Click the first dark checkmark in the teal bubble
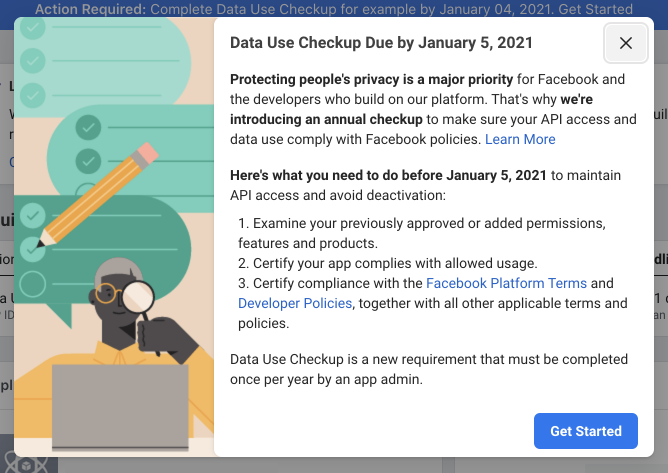 (88, 127)
